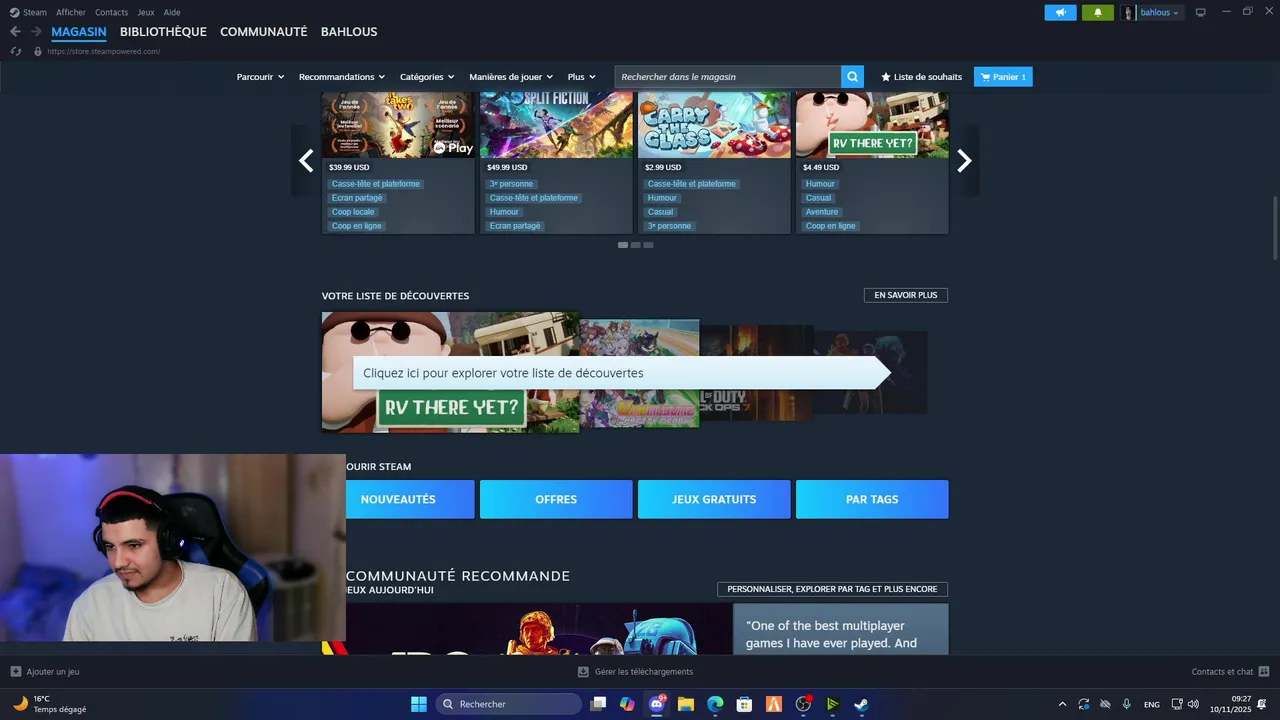This screenshot has width=1280, height=720.
Task: Show next games with the carousel right arrow
Action: [964, 160]
